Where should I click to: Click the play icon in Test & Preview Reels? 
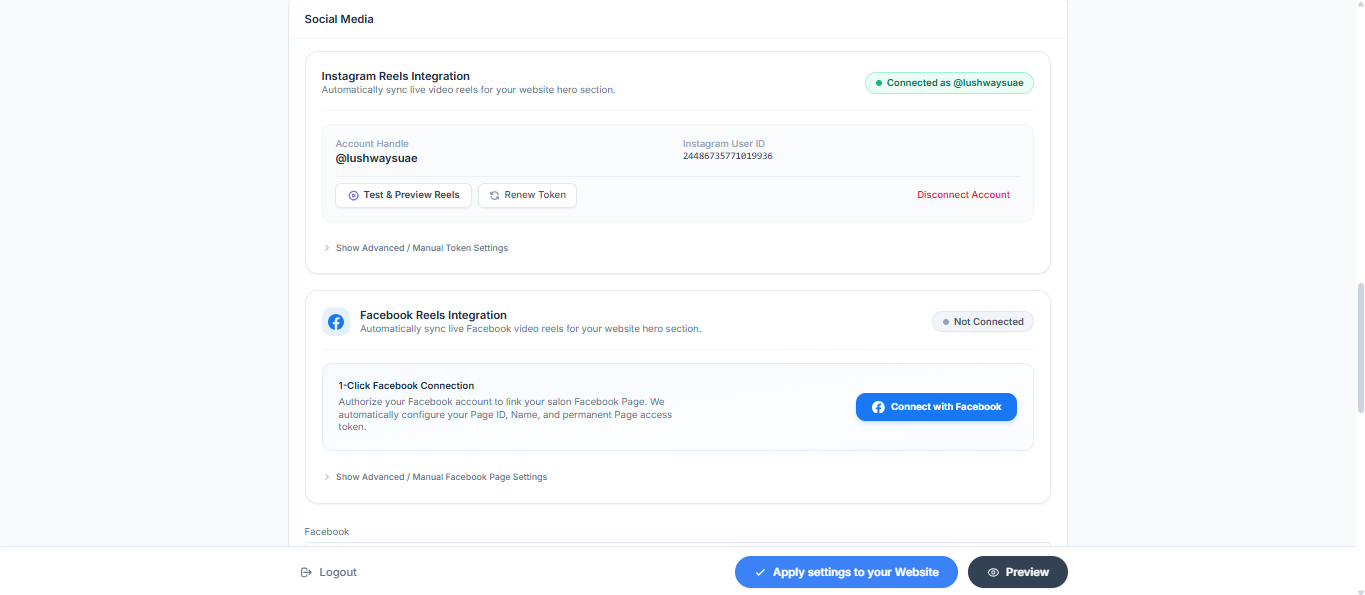pos(353,195)
